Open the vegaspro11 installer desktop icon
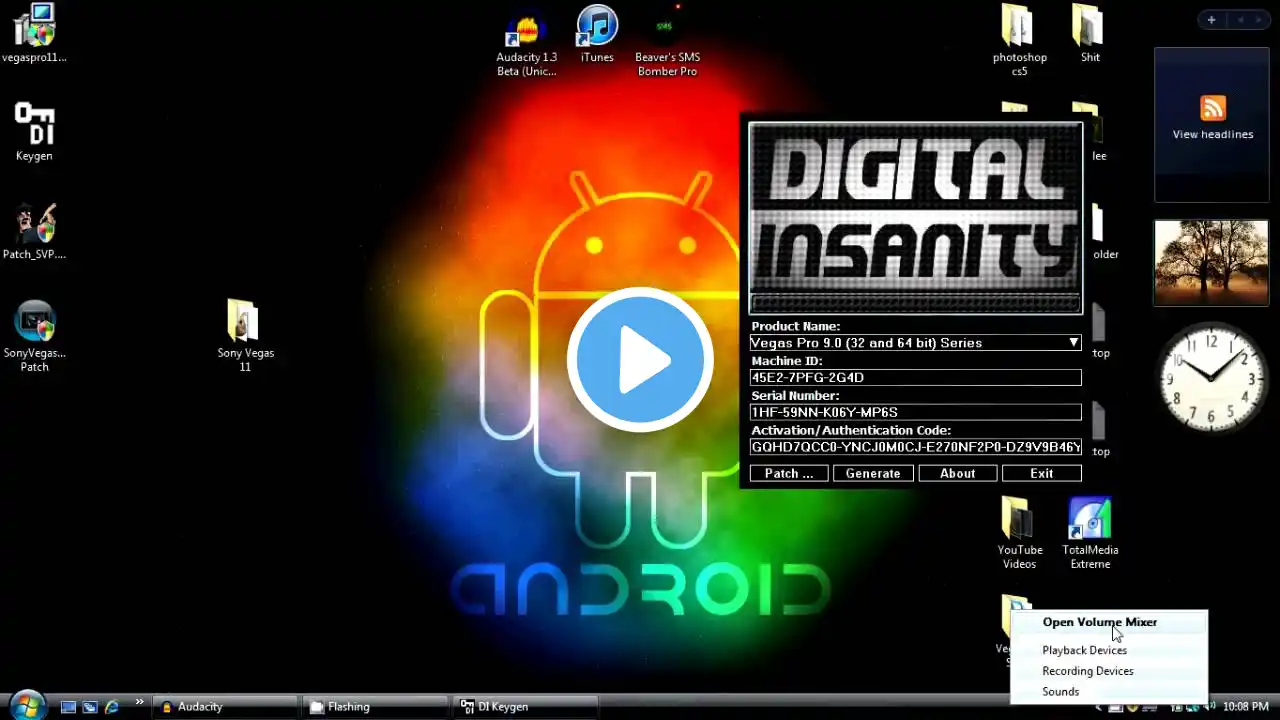This screenshot has width=1280, height=720. point(34,34)
